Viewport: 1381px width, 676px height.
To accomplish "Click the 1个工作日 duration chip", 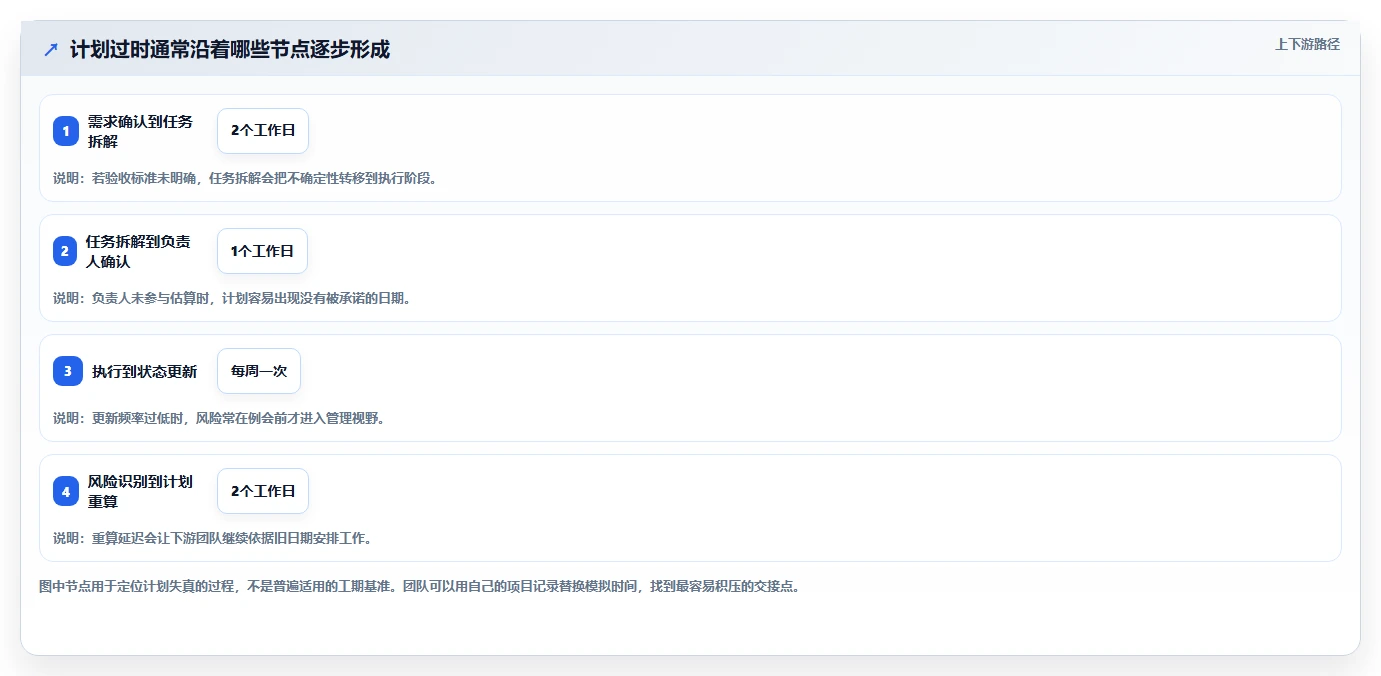I will pos(262,251).
